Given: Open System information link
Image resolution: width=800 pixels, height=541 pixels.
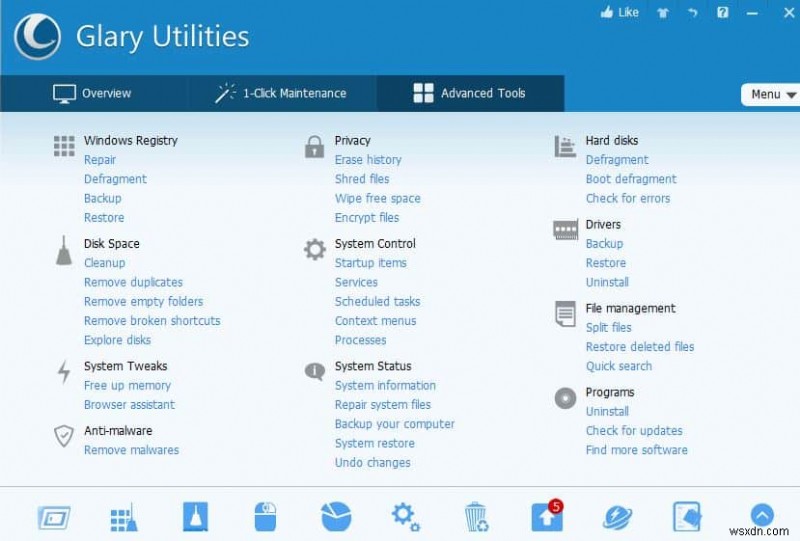Looking at the screenshot, I should point(386,385).
